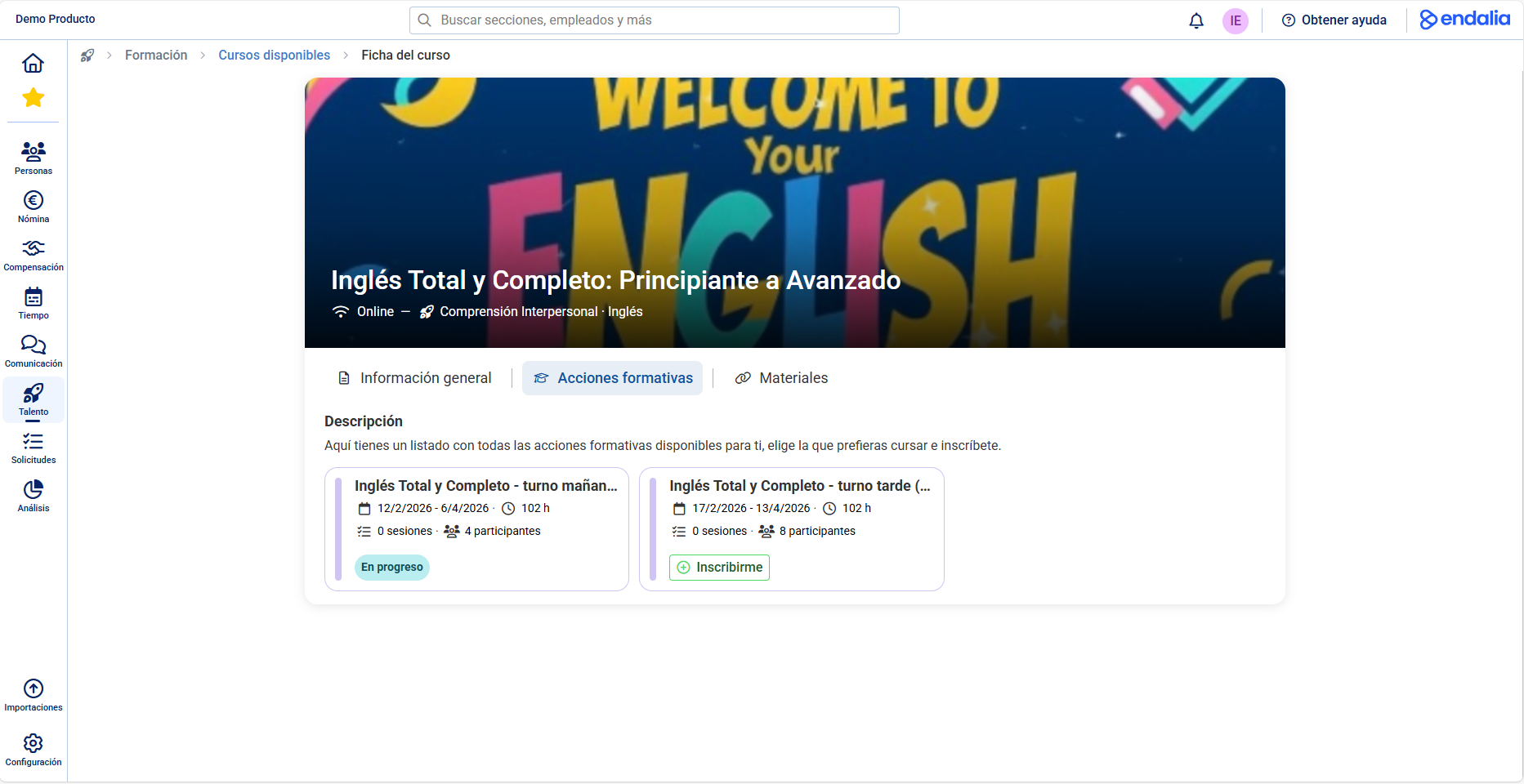Click "102 h" in turno mañana card
1524x784 pixels.
(x=535, y=508)
